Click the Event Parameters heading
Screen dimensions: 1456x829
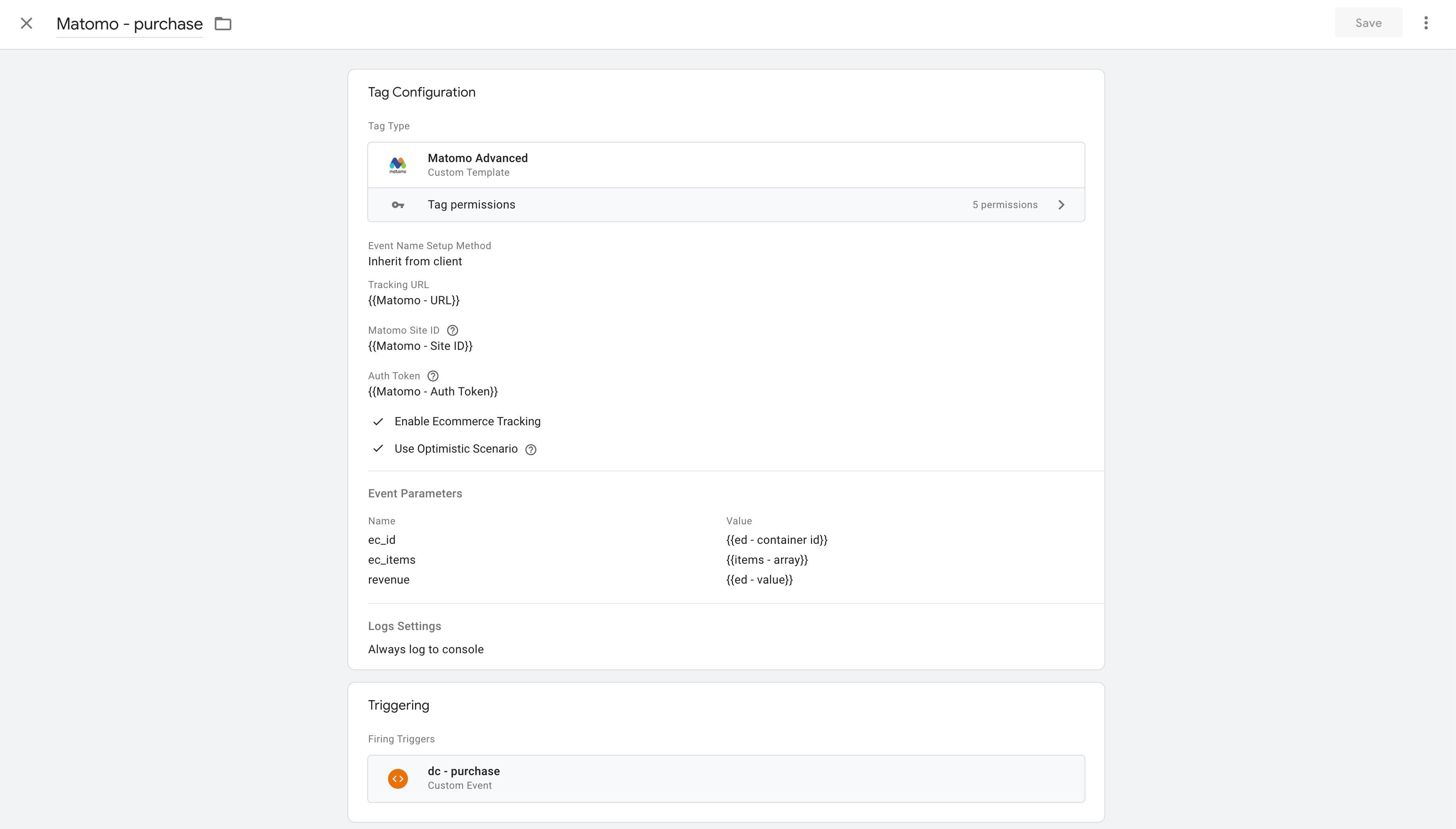point(415,494)
